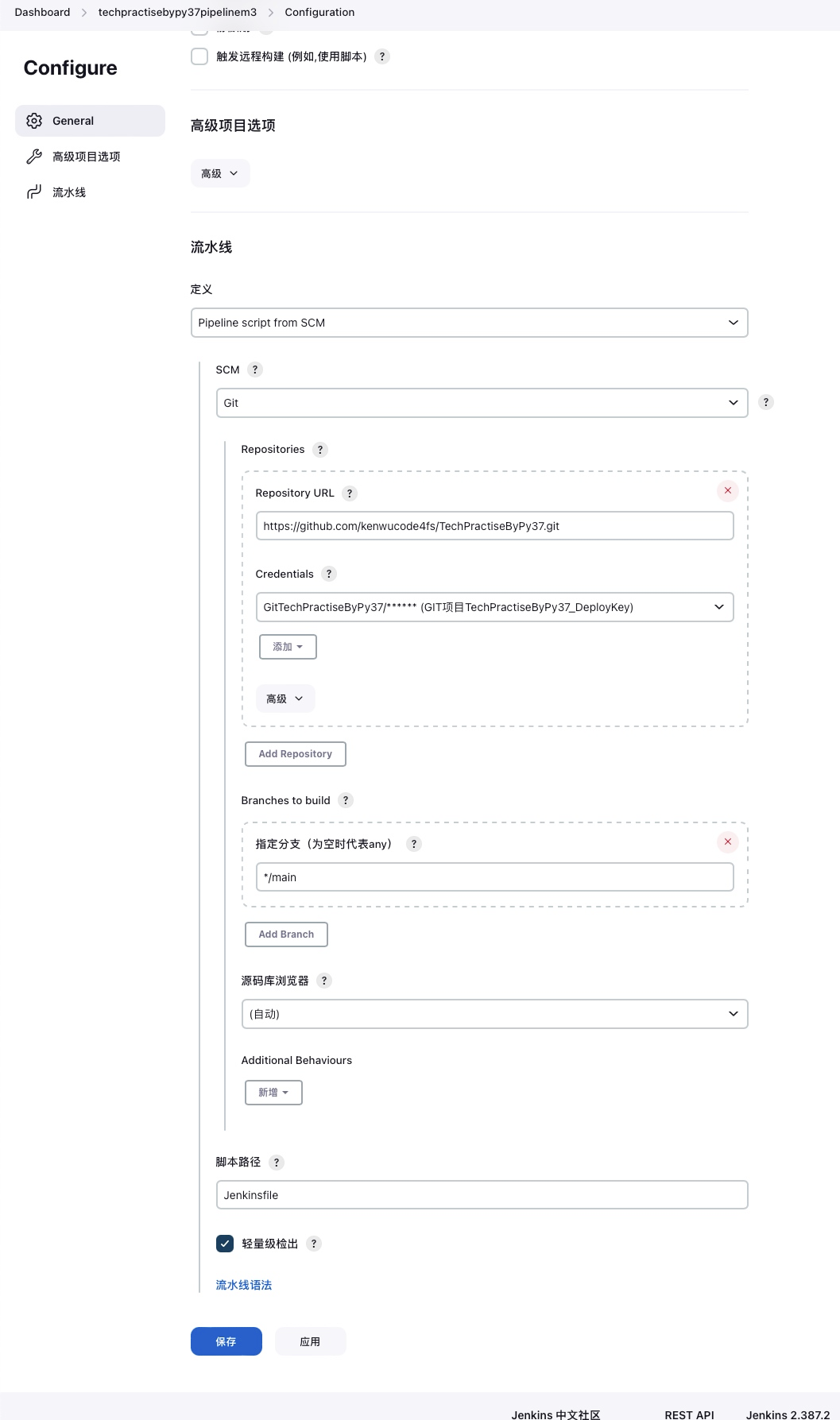Open the SCM Git dropdown

(x=482, y=403)
